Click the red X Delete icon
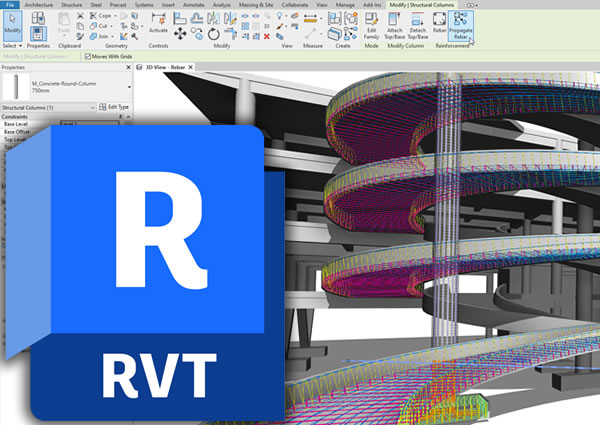Viewport: 600px width, 425px height. pyautogui.click(x=267, y=36)
